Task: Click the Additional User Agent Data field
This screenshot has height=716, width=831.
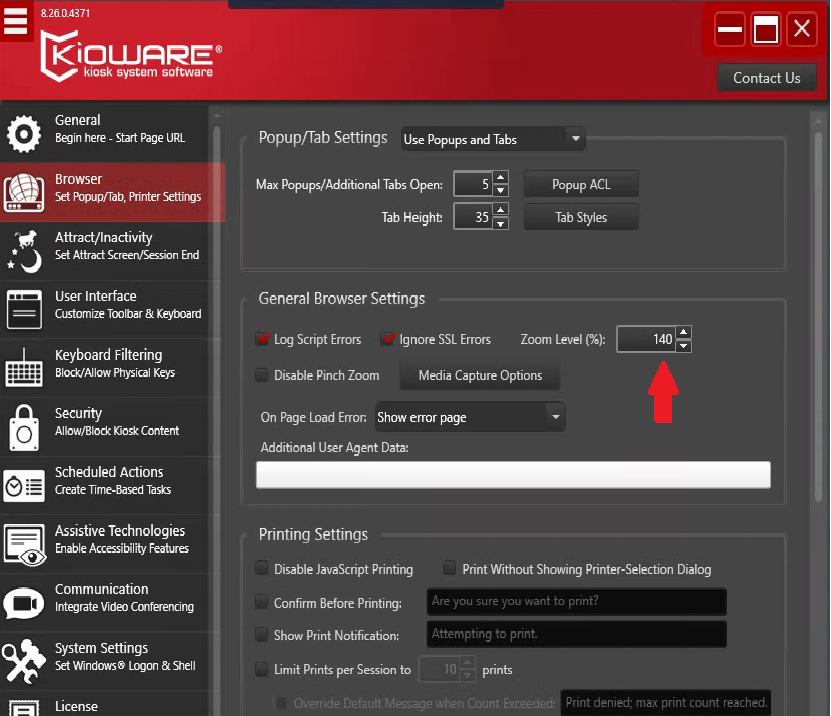Action: (513, 474)
